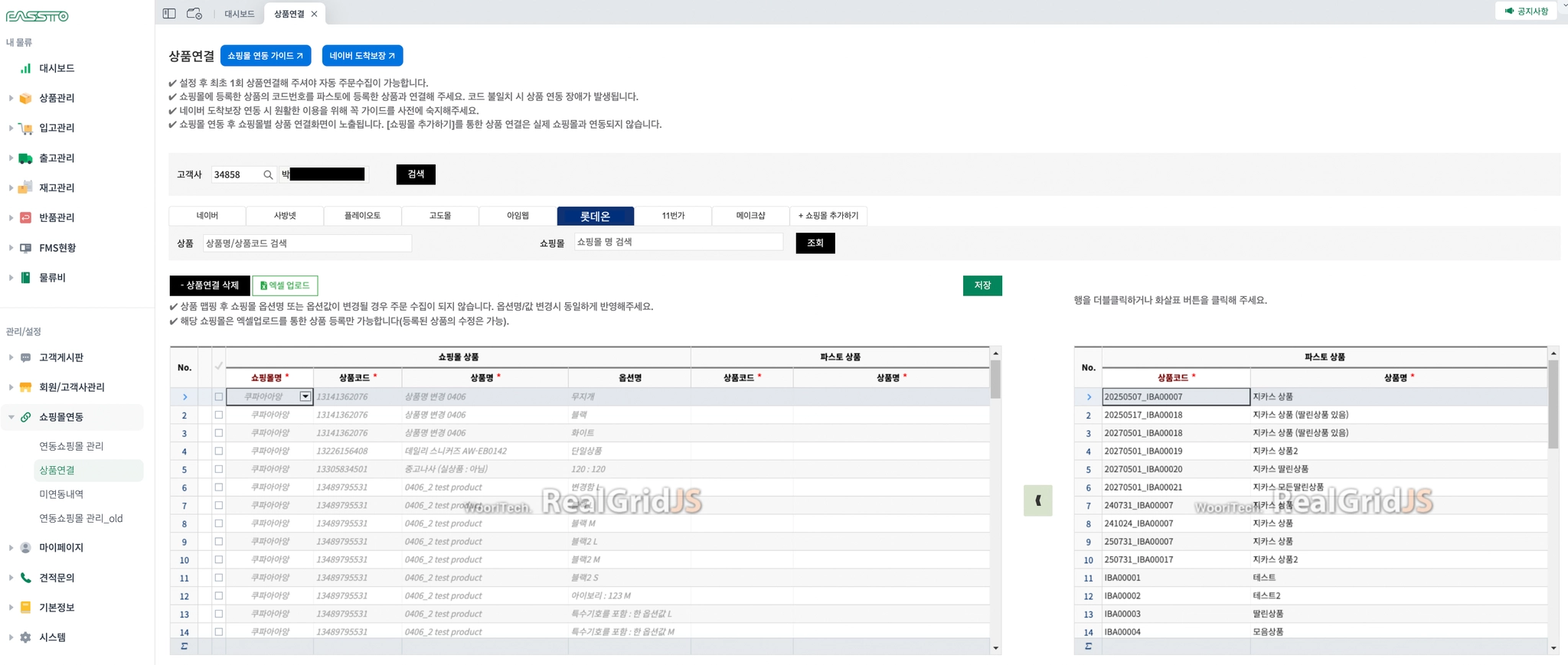Click the 기본정보 note icon
The width and height of the screenshot is (1568, 665).
pyautogui.click(x=25, y=608)
